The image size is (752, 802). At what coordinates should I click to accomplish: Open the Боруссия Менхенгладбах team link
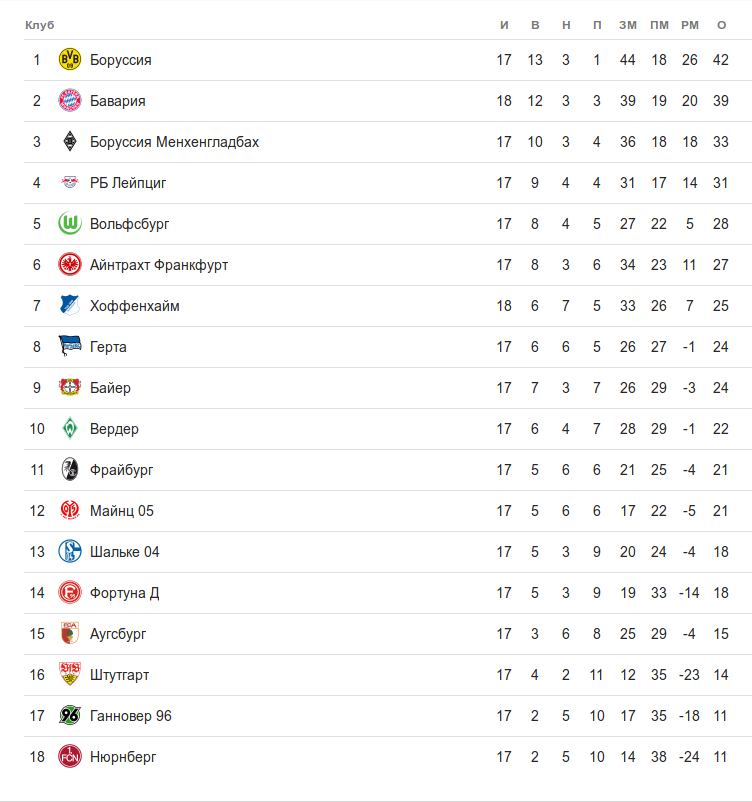[x=174, y=142]
